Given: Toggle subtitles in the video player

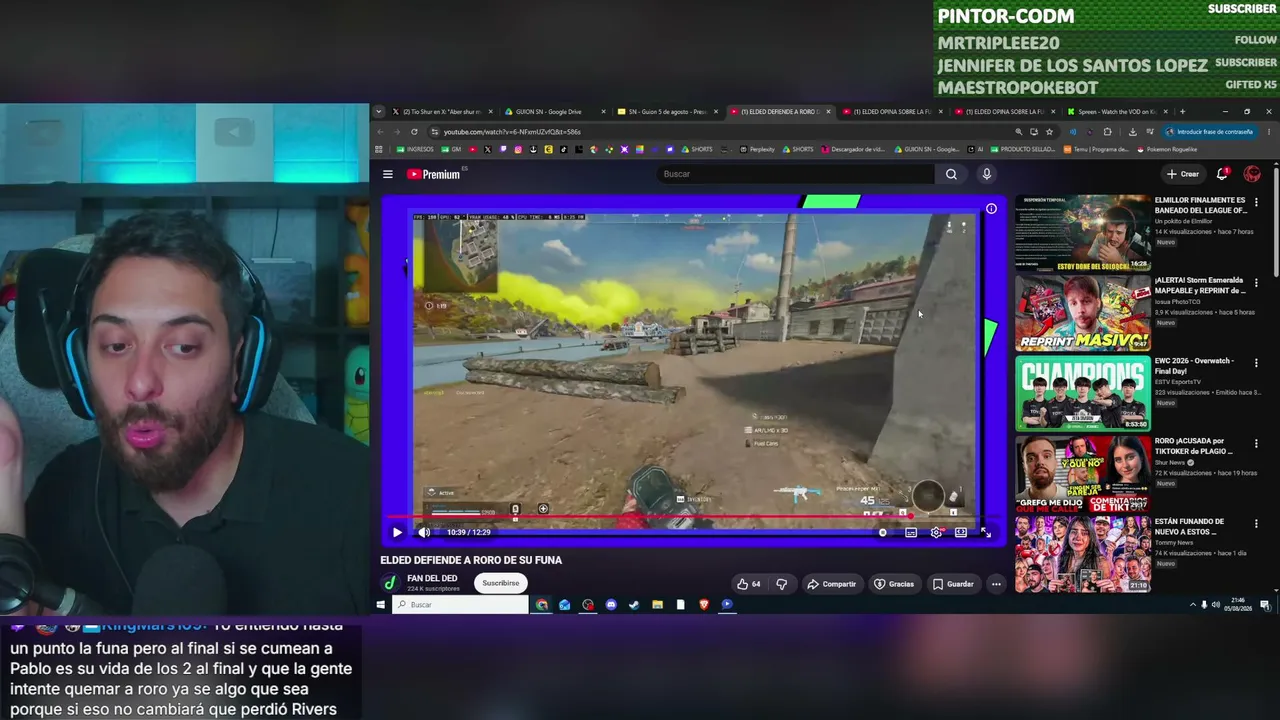Looking at the screenshot, I should pyautogui.click(x=911, y=532).
